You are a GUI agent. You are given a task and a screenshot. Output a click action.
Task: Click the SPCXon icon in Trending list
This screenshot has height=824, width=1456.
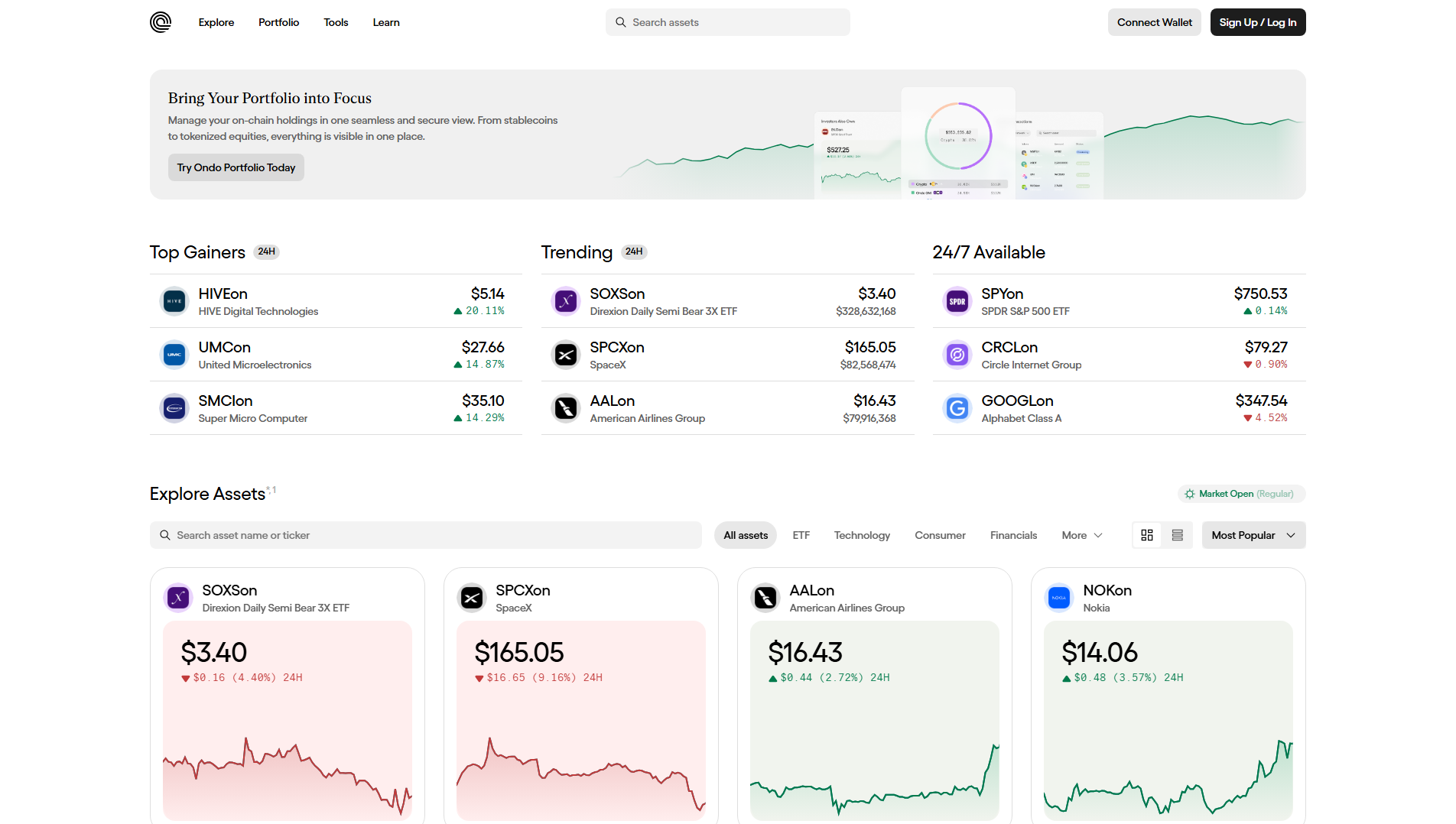[x=566, y=355]
